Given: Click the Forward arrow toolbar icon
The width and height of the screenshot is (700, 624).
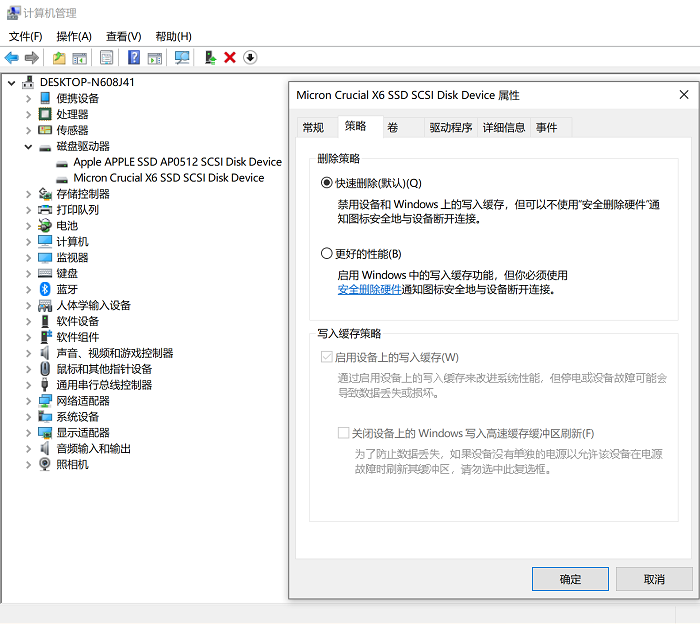Looking at the screenshot, I should click(x=32, y=58).
